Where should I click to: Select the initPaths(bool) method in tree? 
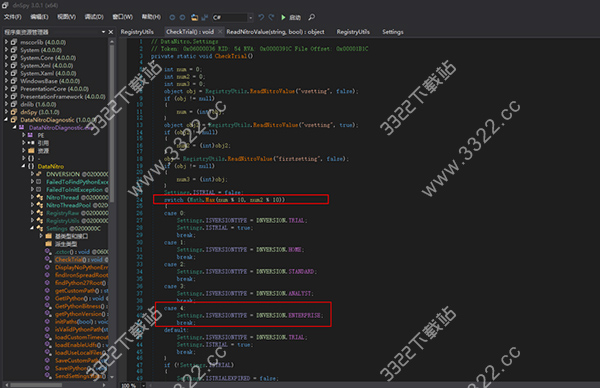(x=81, y=321)
